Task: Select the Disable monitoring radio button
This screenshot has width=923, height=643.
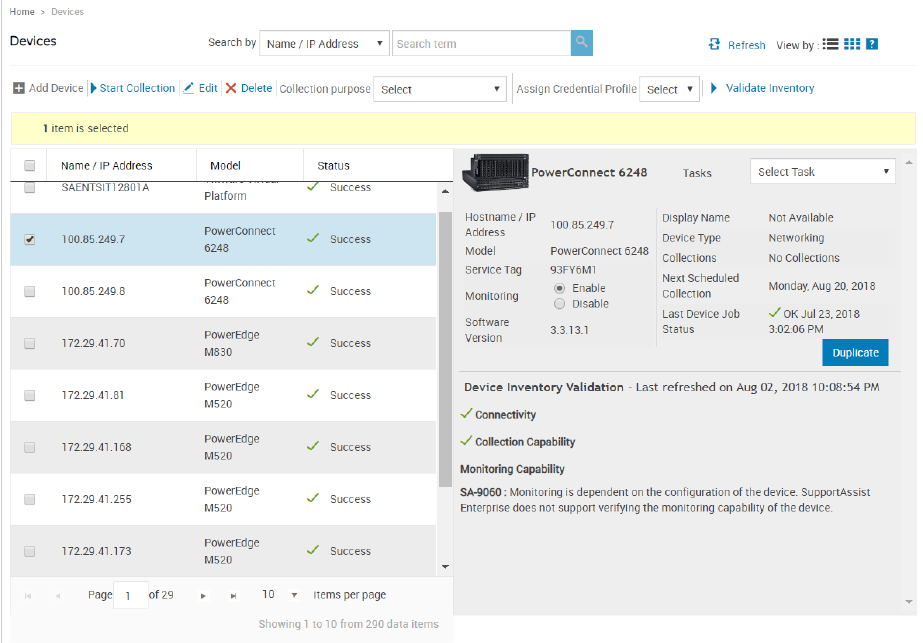Action: pyautogui.click(x=559, y=304)
